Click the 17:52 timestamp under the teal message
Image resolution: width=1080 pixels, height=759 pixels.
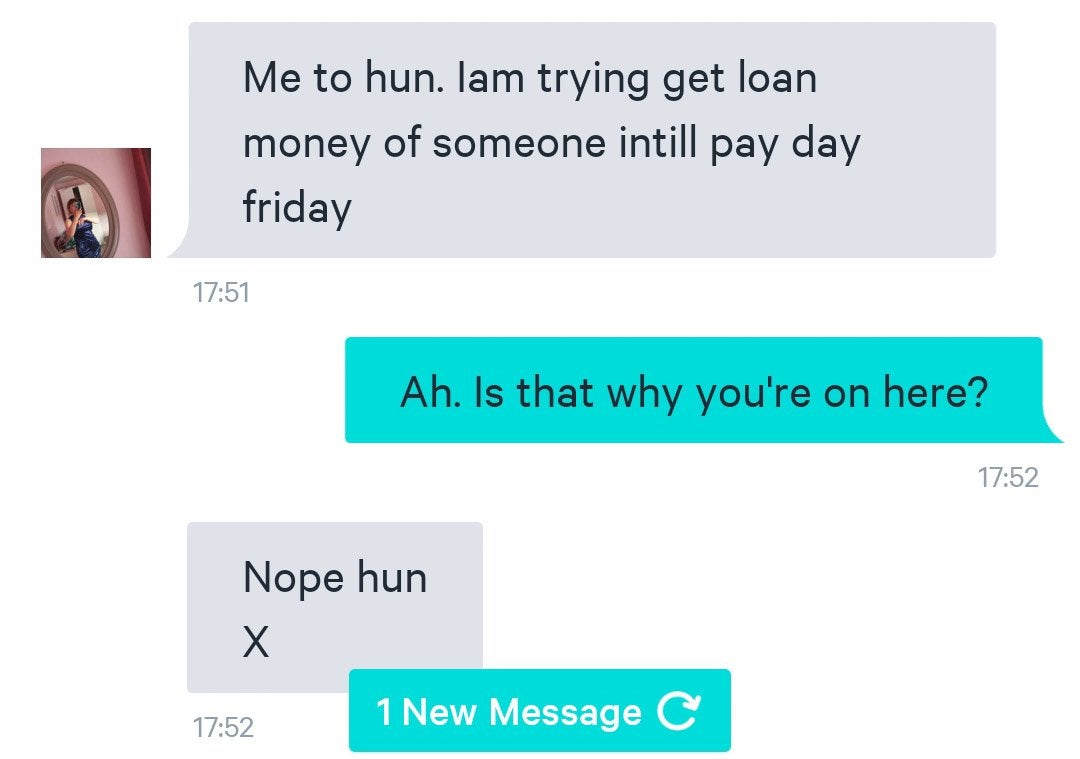pos(1008,477)
